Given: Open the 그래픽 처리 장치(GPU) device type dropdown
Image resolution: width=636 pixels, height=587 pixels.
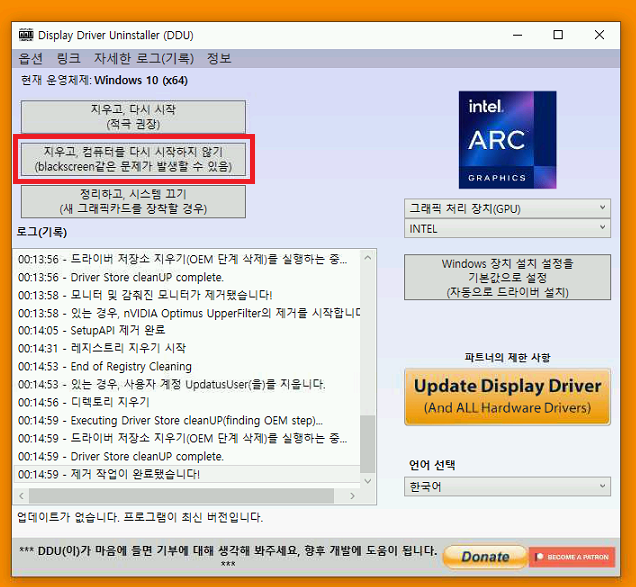Looking at the screenshot, I should (507, 209).
